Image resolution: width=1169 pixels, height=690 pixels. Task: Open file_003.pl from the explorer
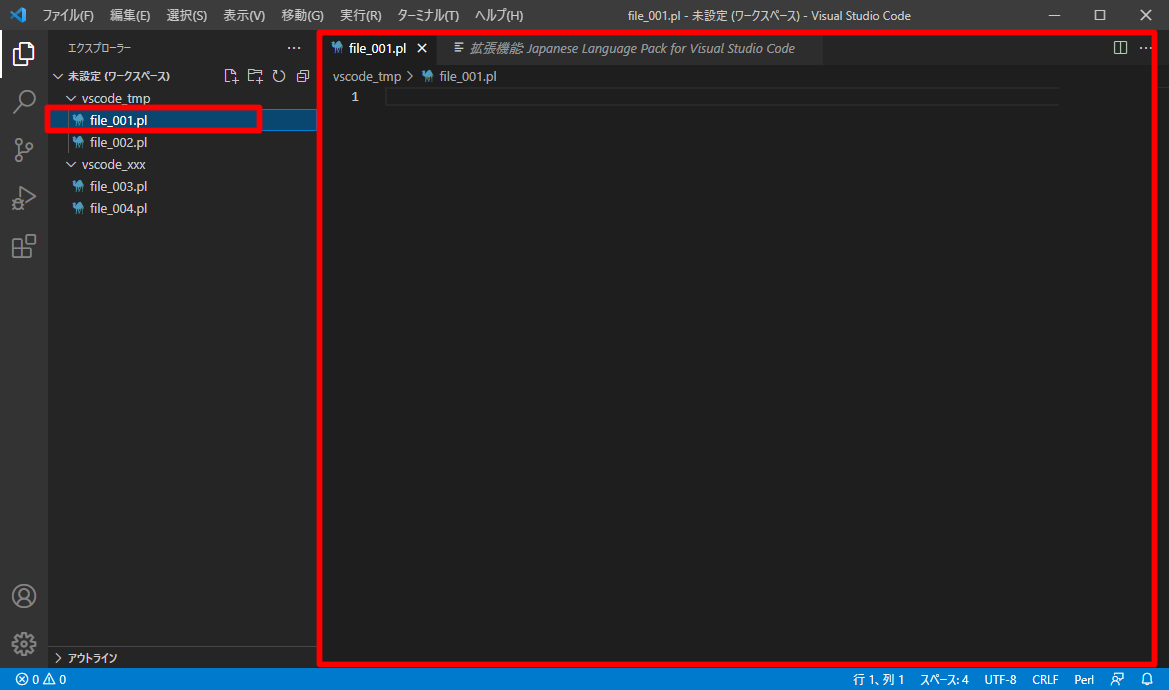[x=183, y=186]
